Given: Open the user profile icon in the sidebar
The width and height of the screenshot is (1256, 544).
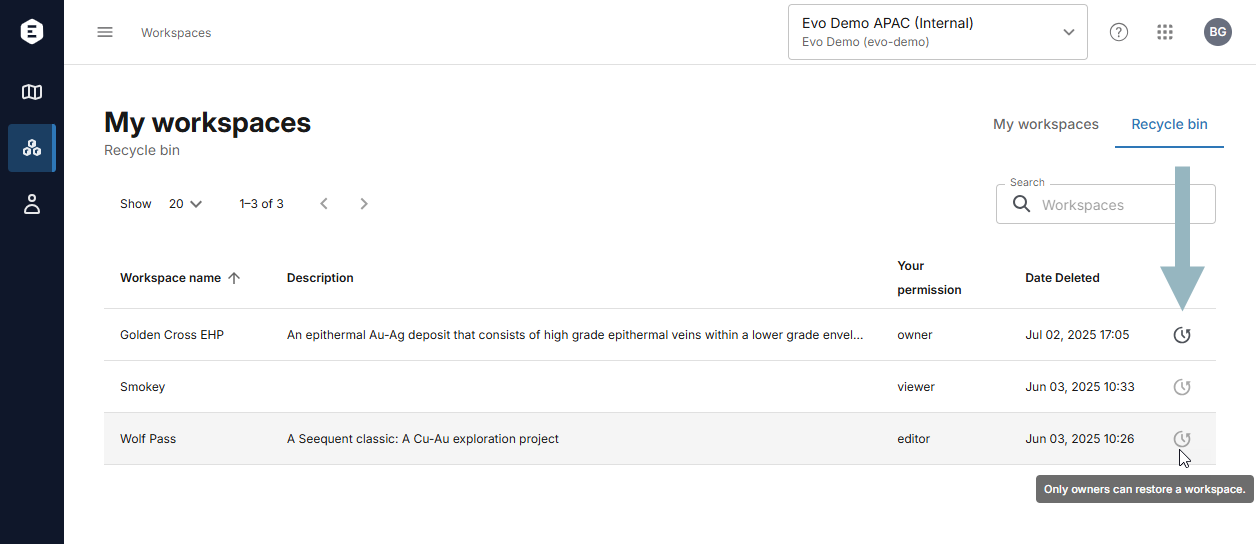Looking at the screenshot, I should (x=32, y=204).
